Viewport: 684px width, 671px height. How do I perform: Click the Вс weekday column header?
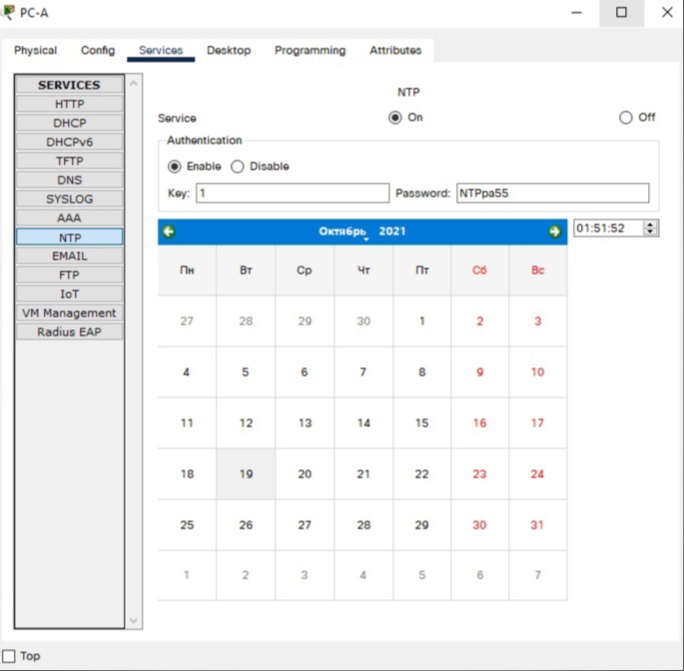pyautogui.click(x=537, y=270)
